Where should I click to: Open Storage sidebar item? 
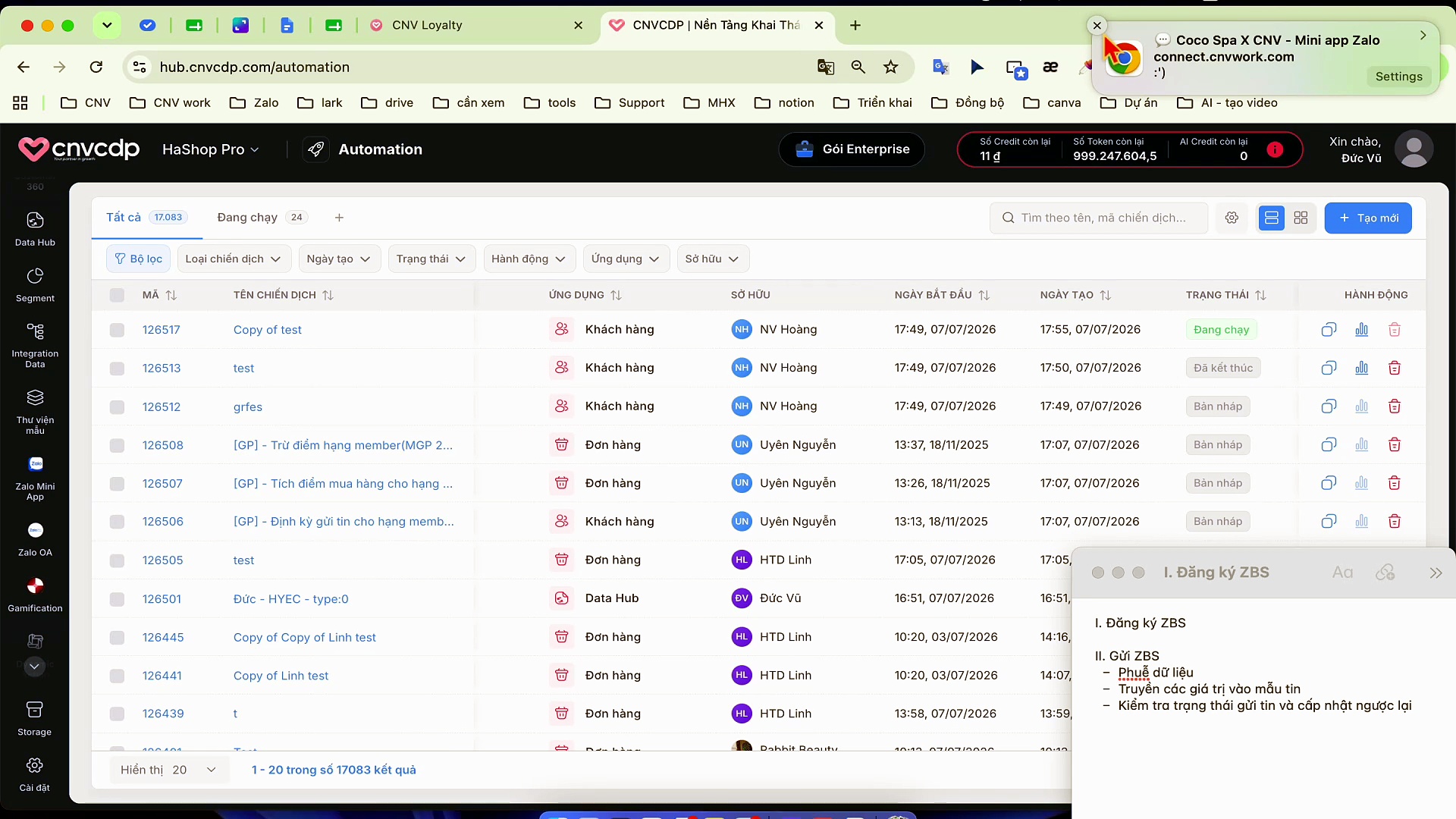click(x=35, y=718)
